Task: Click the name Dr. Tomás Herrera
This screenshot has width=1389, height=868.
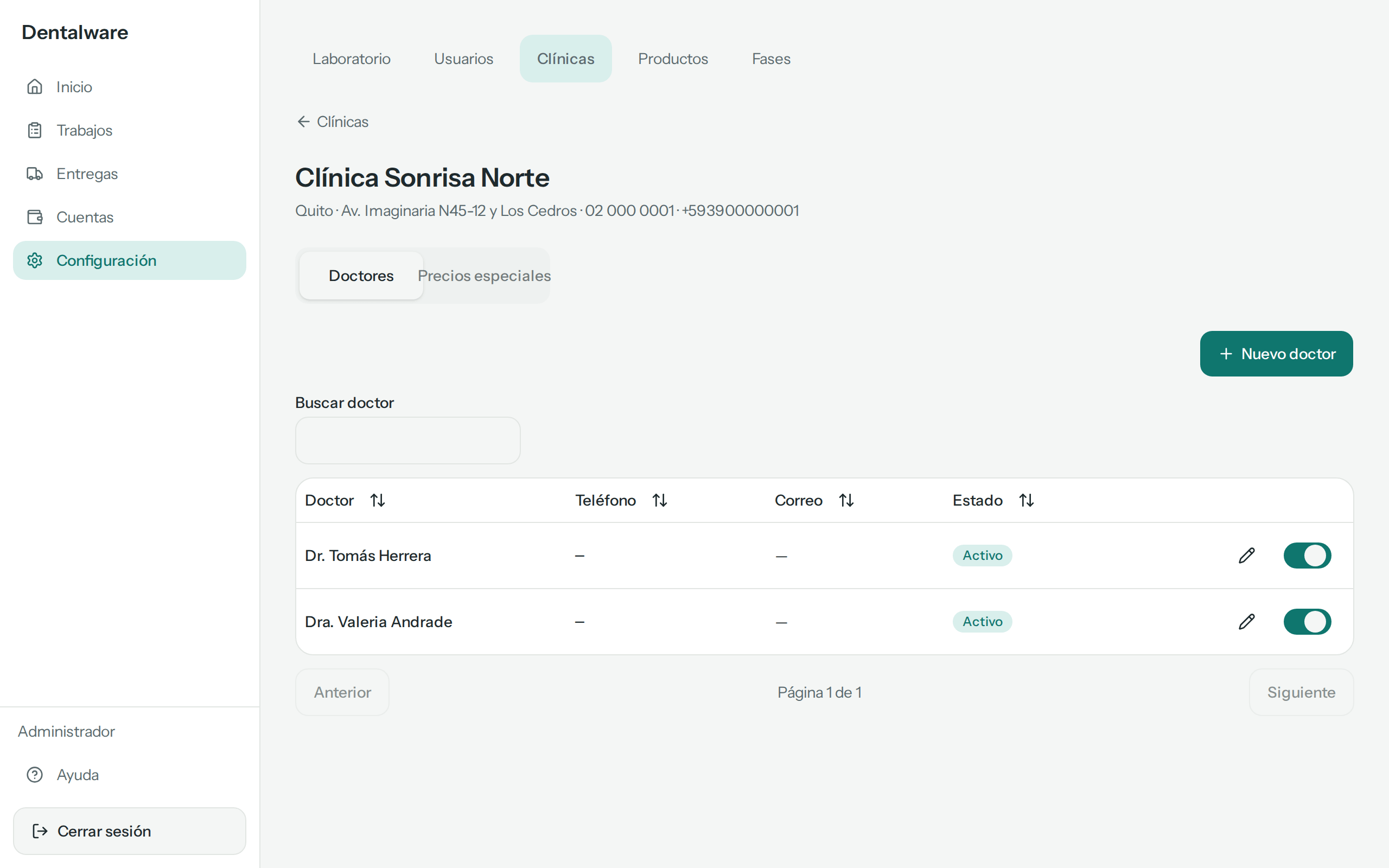Action: coord(368,556)
